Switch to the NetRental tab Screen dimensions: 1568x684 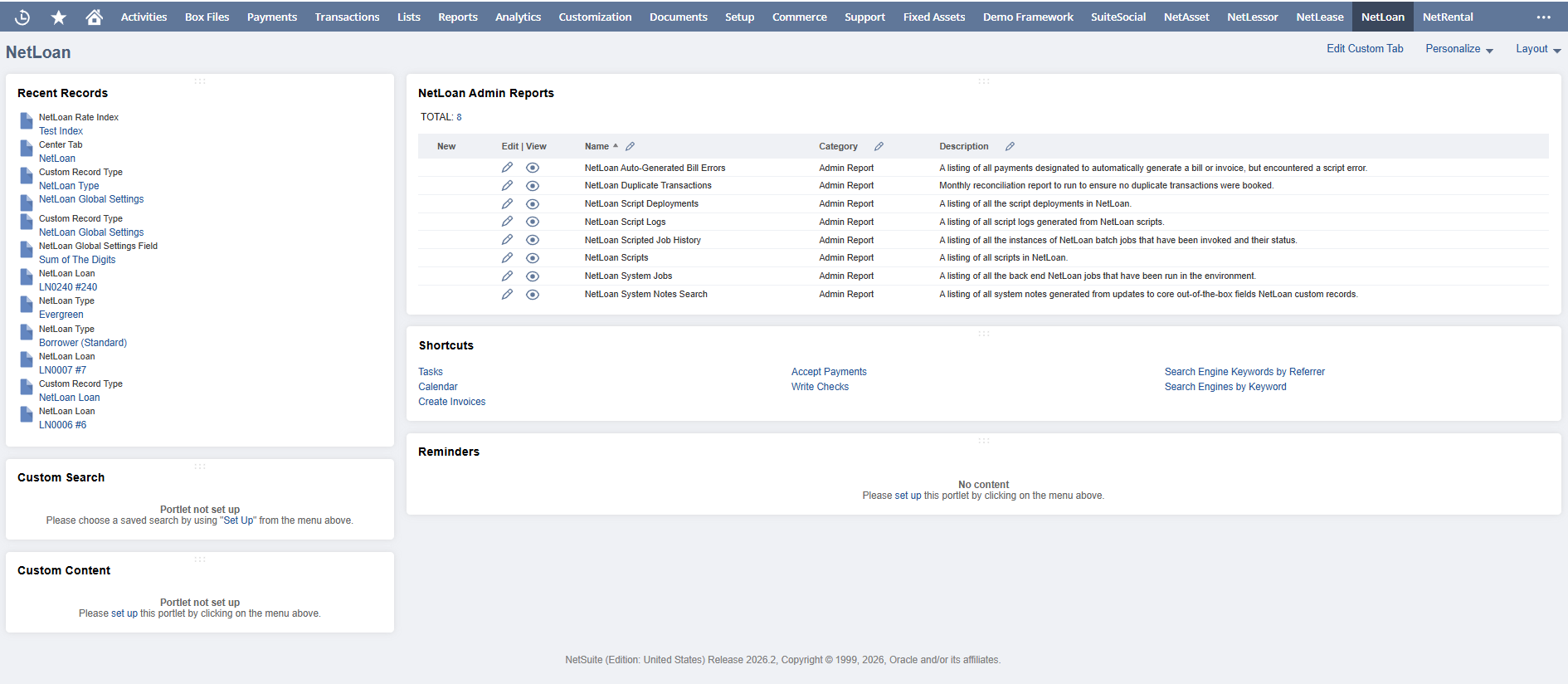coord(1448,17)
